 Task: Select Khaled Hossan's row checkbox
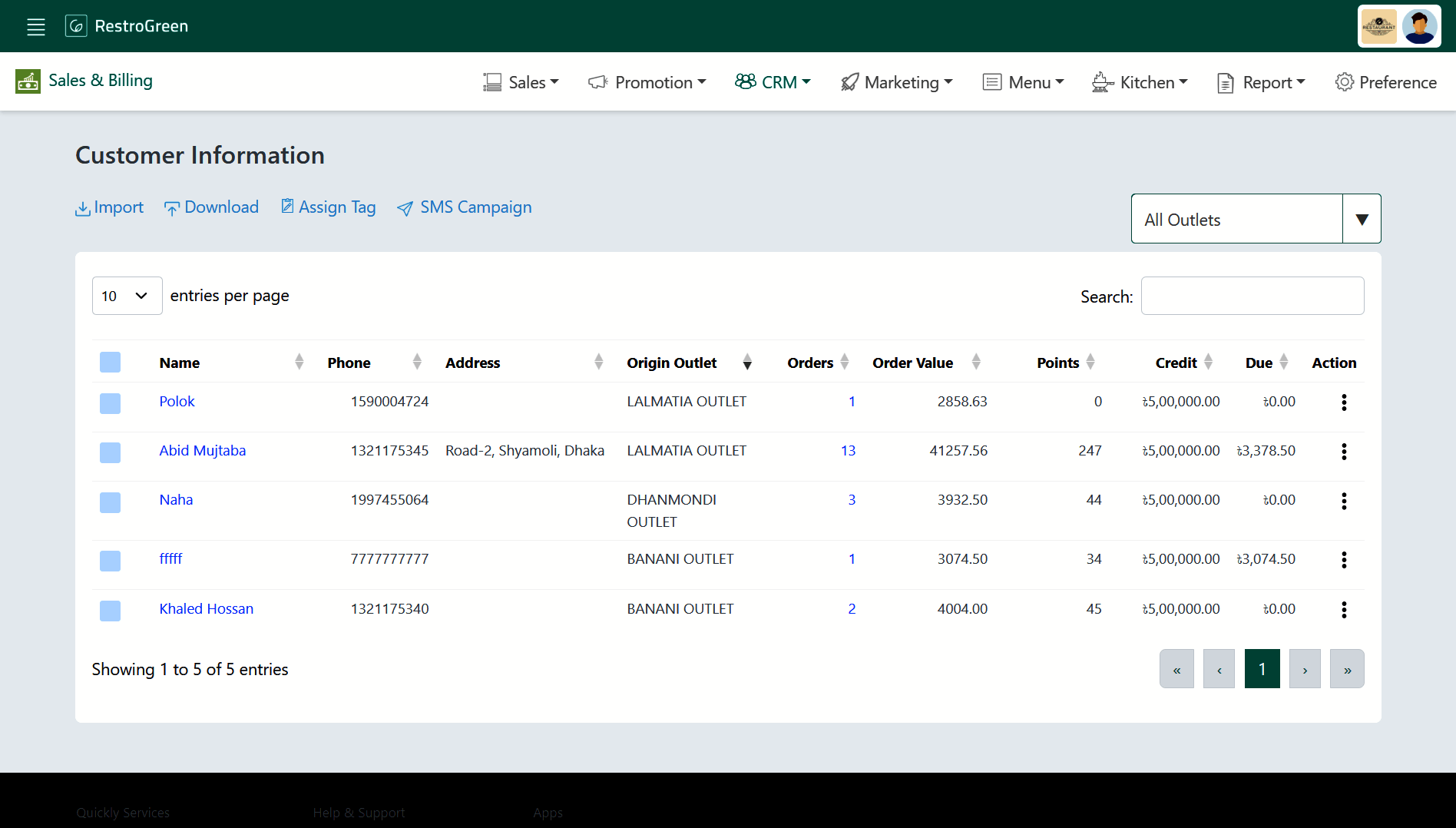click(110, 611)
